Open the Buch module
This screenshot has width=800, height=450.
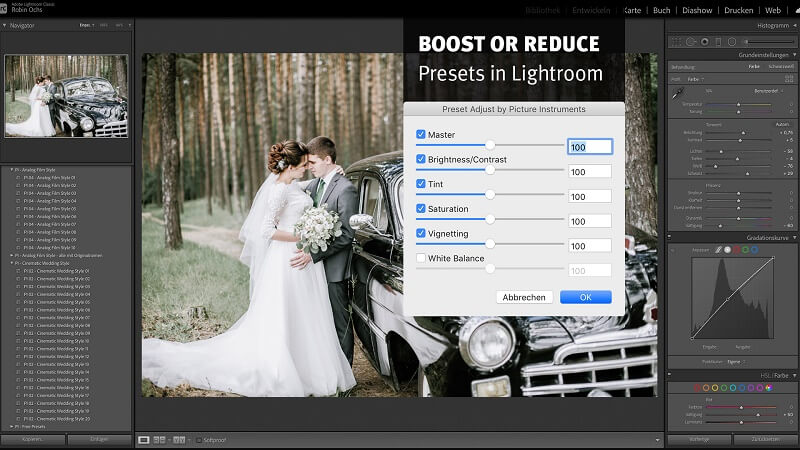point(662,10)
